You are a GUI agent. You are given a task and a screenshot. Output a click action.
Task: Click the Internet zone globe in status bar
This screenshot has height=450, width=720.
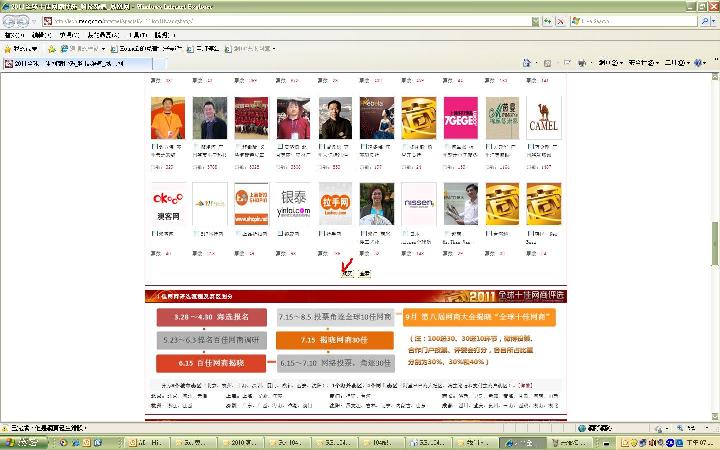(582, 428)
